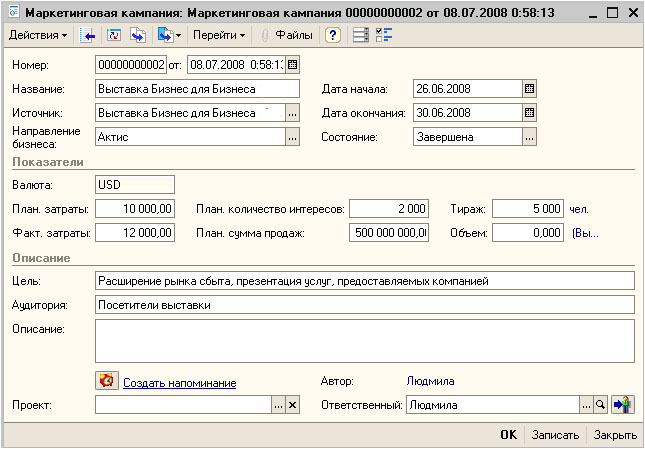The image size is (645, 449).
Task: Click the checklist settings toolbar icon
Action: tap(384, 35)
